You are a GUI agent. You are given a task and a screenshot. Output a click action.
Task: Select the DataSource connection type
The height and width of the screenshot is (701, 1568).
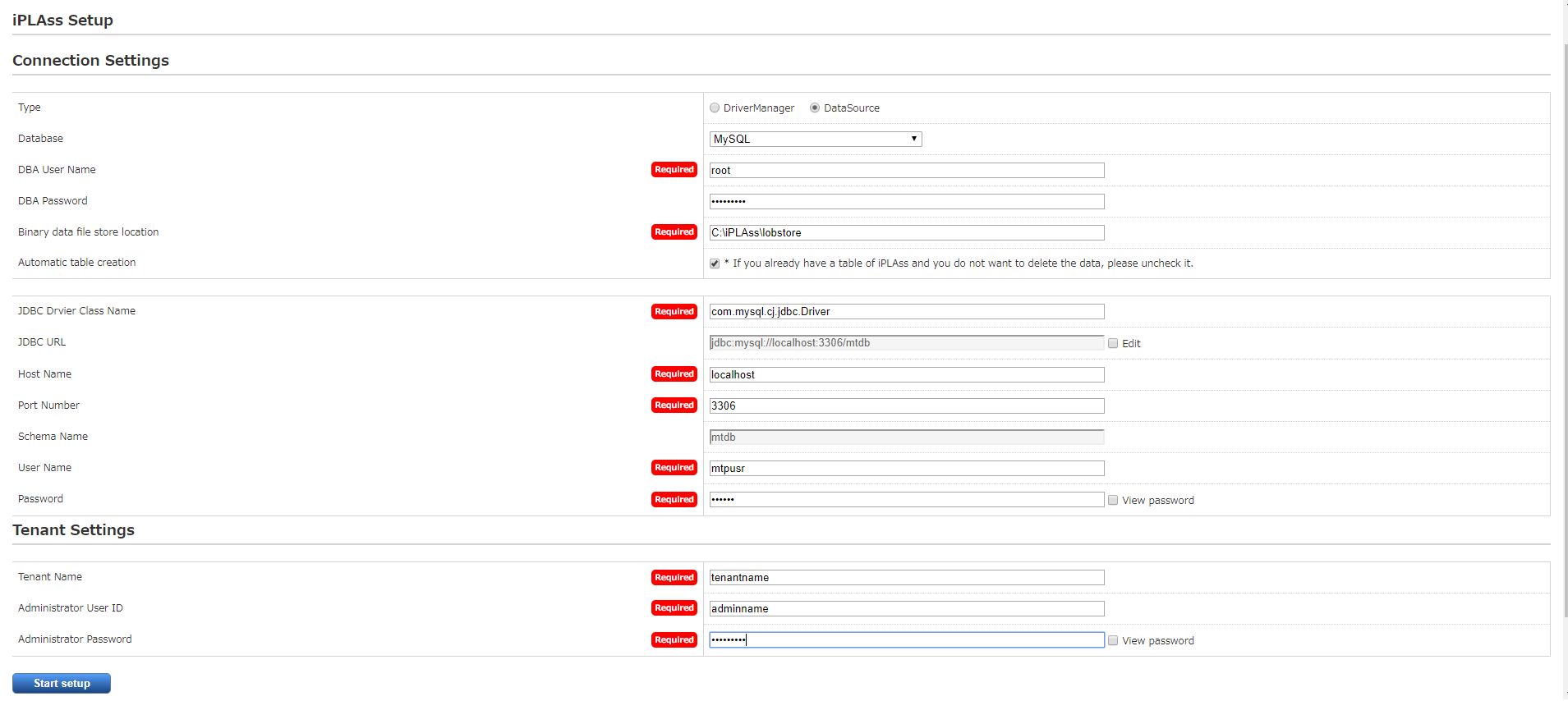click(x=815, y=108)
